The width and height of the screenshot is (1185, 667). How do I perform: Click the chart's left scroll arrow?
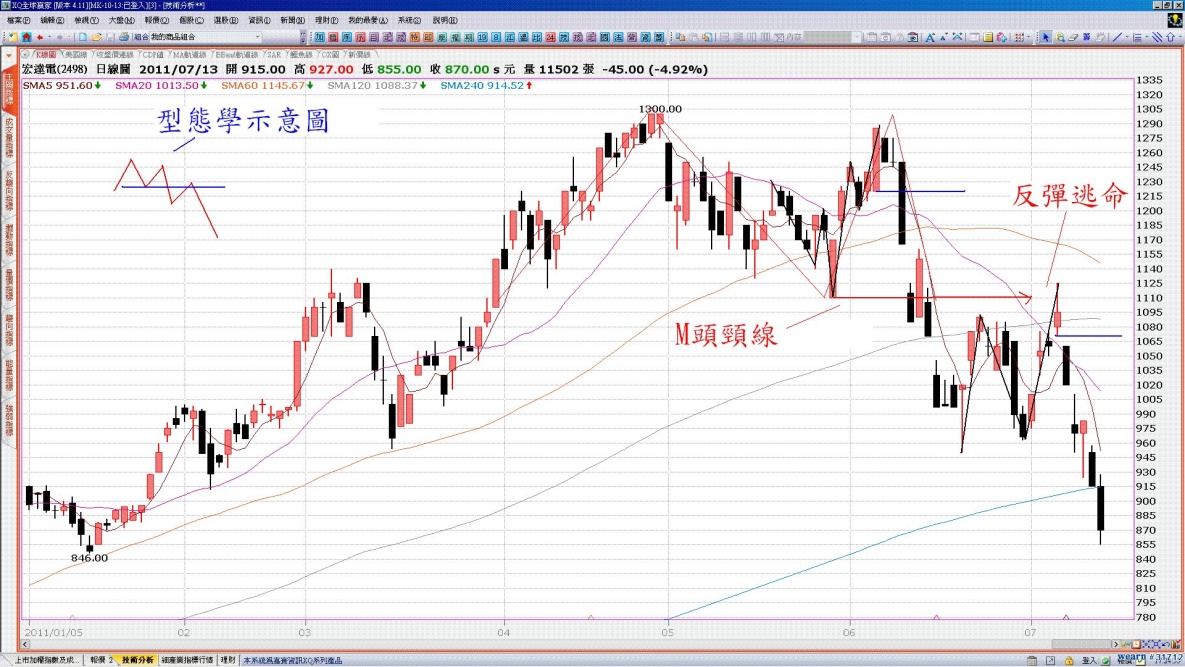coord(26,644)
